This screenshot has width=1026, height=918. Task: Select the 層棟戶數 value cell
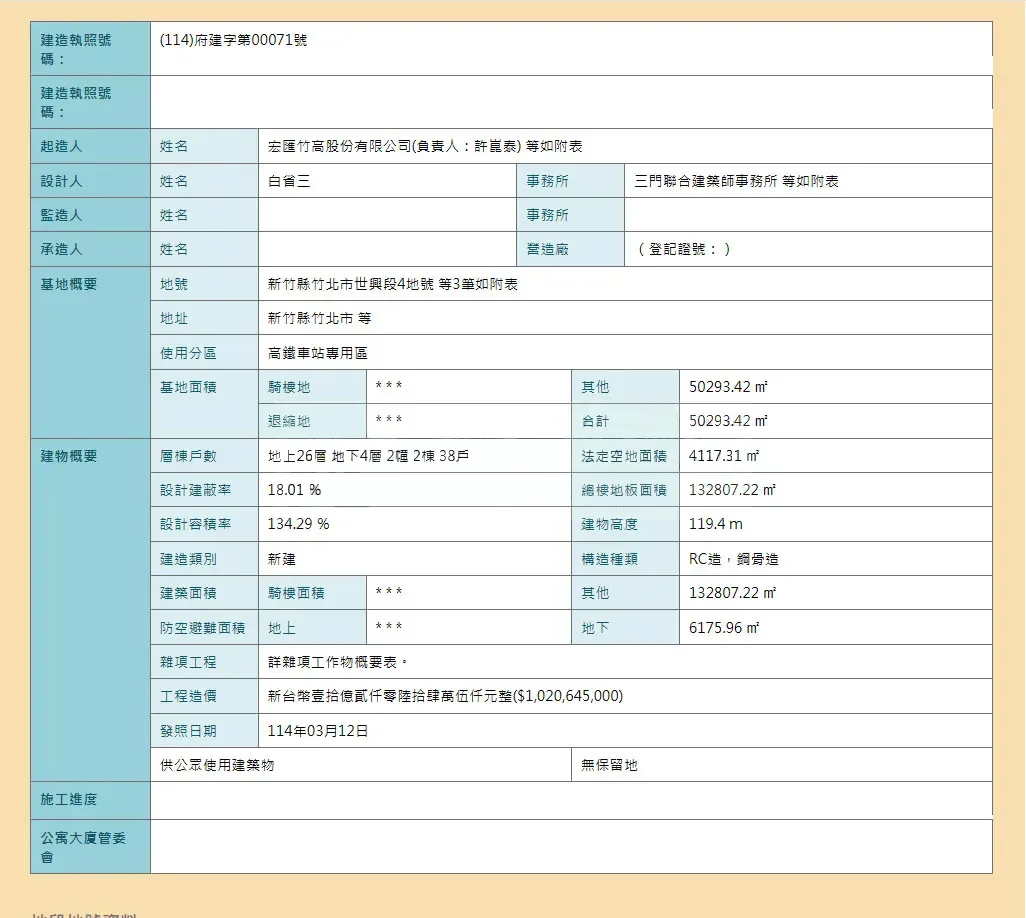pos(368,457)
